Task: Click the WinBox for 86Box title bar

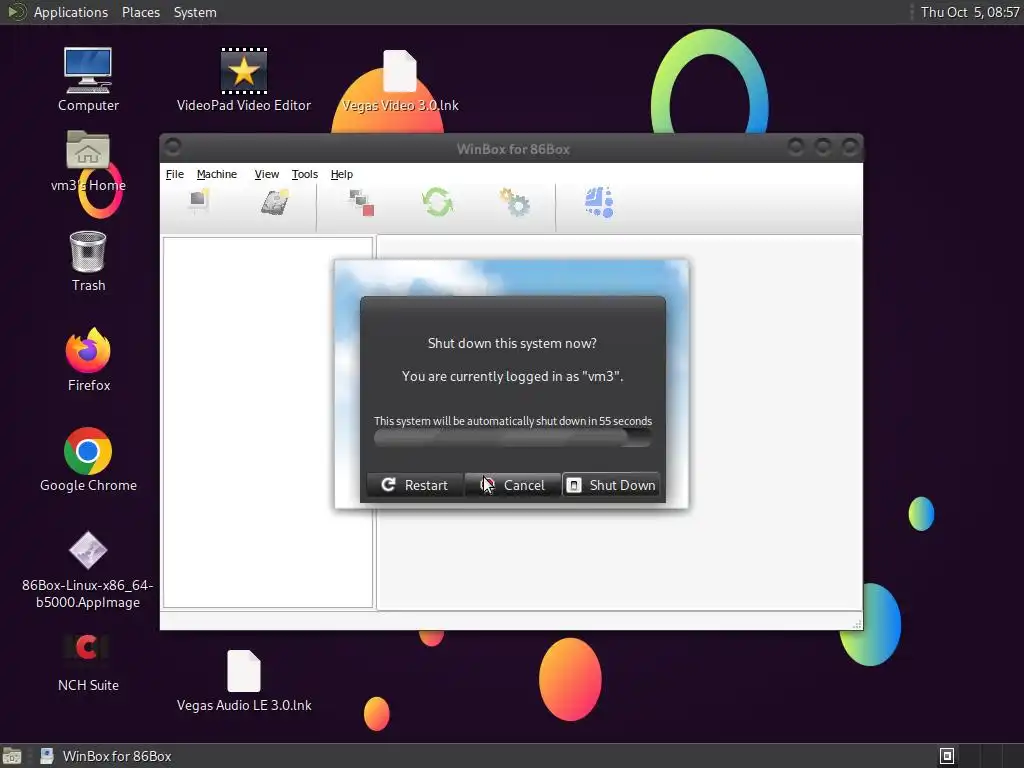Action: click(x=513, y=149)
